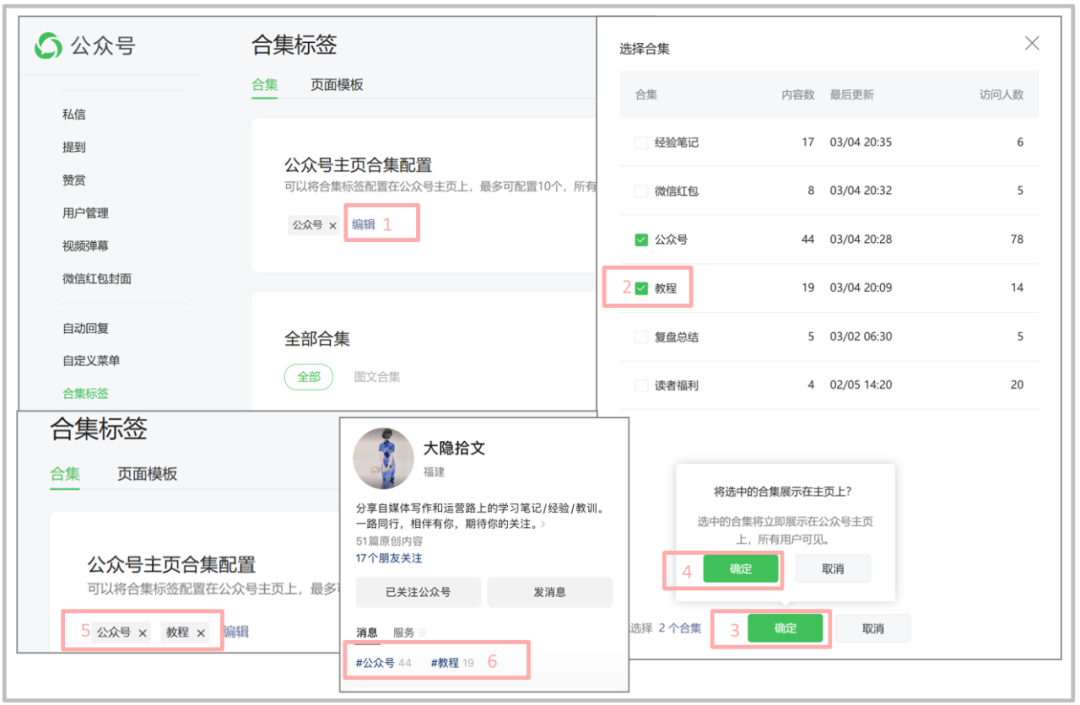The height and width of the screenshot is (705, 1080).
Task: Switch to 页面模板 tab in bottom-left panel
Action: (x=147, y=474)
